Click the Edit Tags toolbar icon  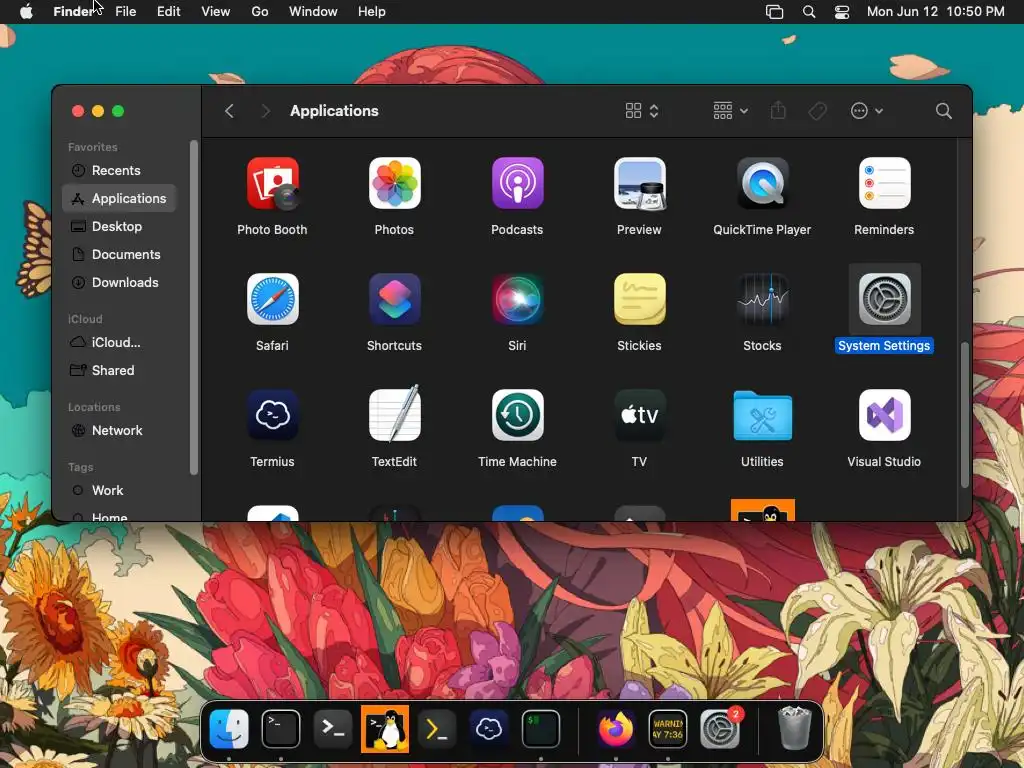[817, 111]
